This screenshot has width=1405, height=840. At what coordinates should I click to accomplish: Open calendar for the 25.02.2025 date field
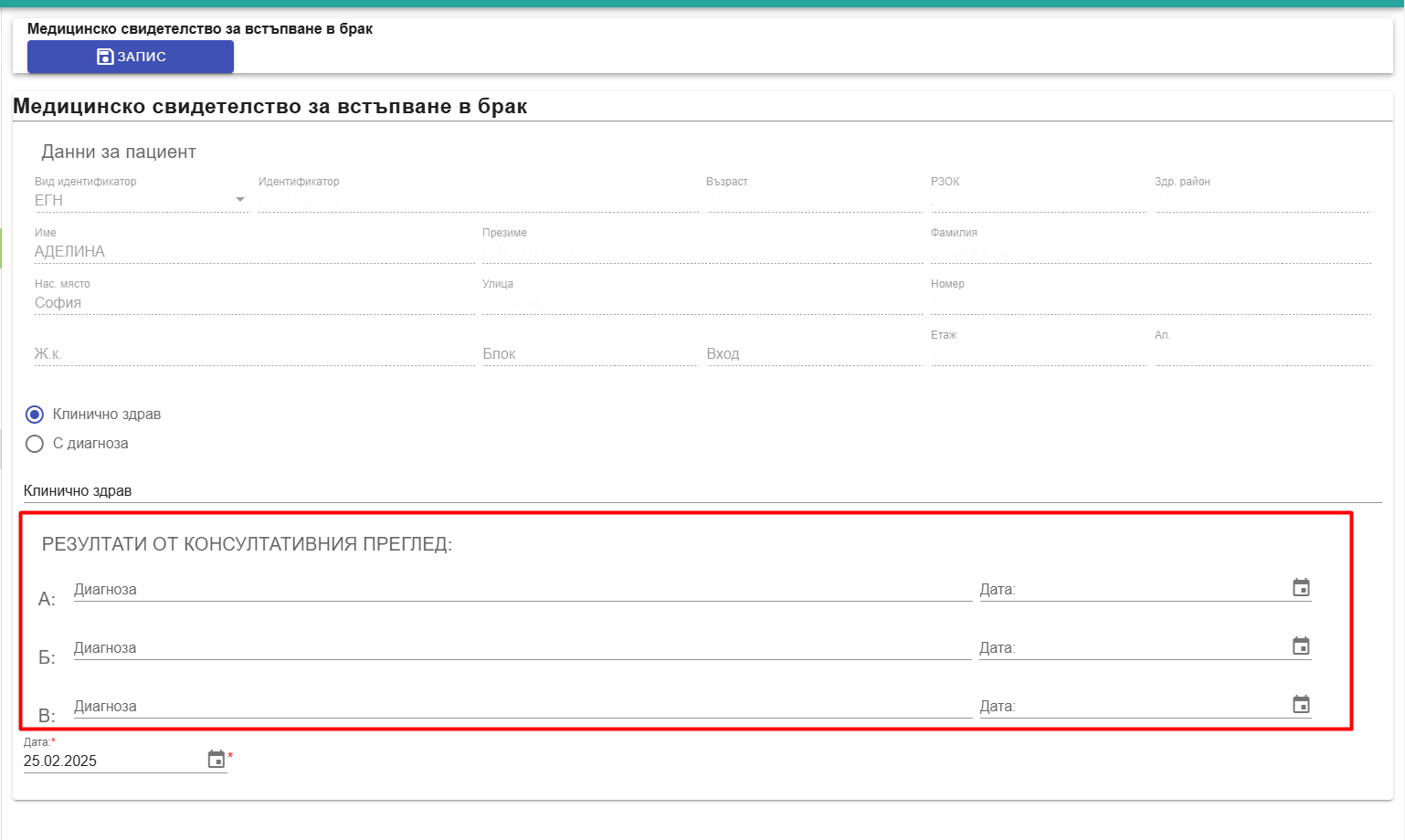[x=216, y=759]
